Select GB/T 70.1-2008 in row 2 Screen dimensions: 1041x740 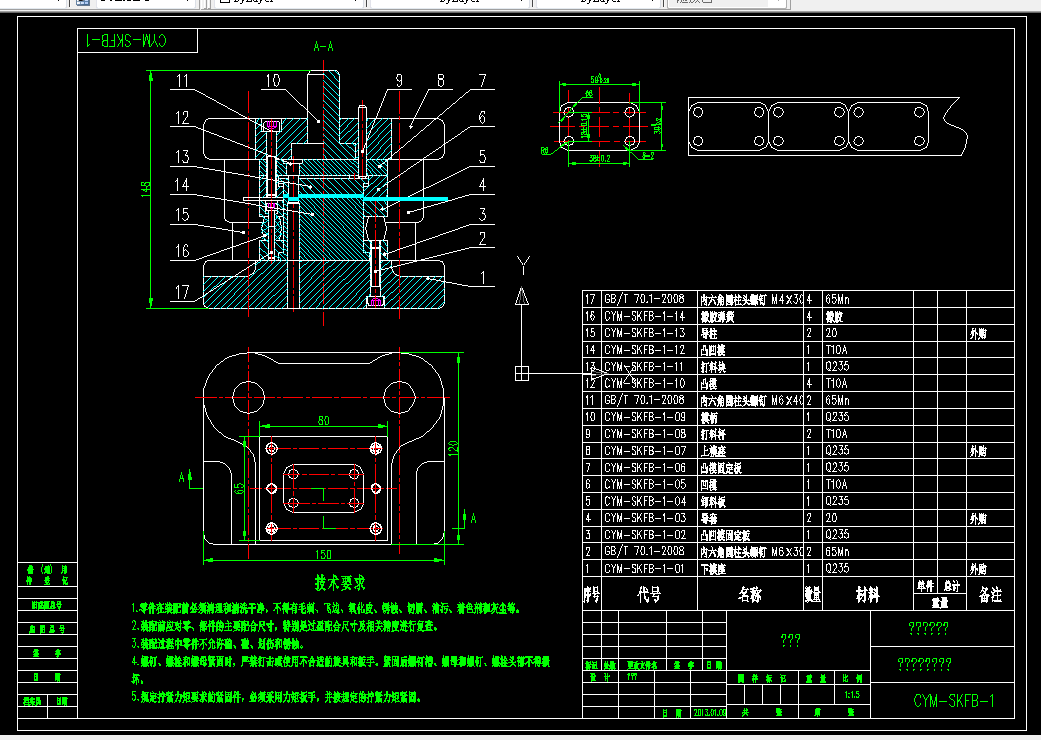tap(644, 551)
